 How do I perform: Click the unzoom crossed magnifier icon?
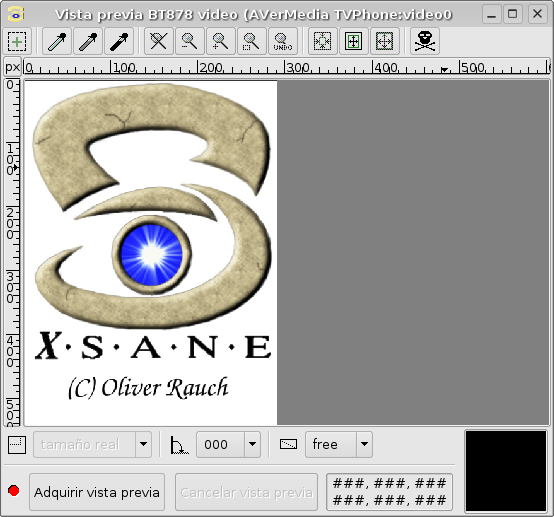(159, 41)
